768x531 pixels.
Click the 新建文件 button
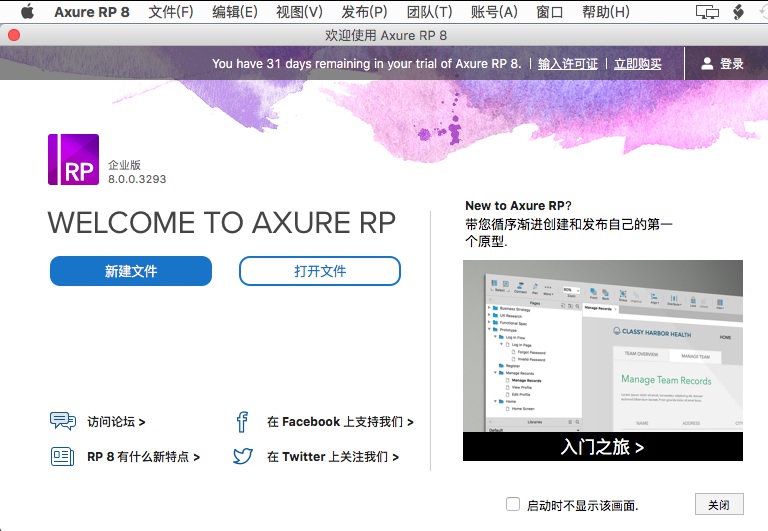click(x=131, y=271)
